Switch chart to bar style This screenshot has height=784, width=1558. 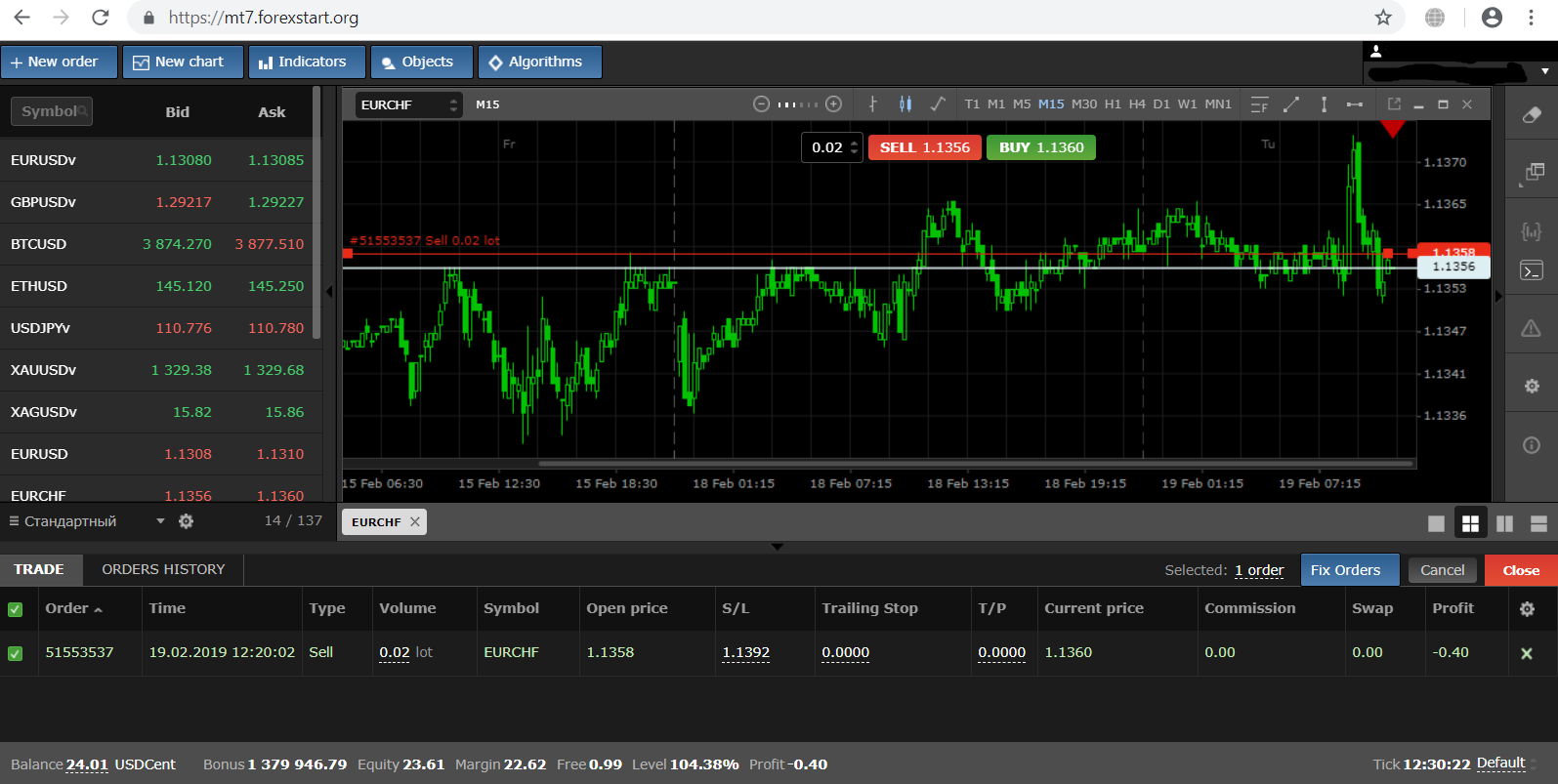(873, 103)
